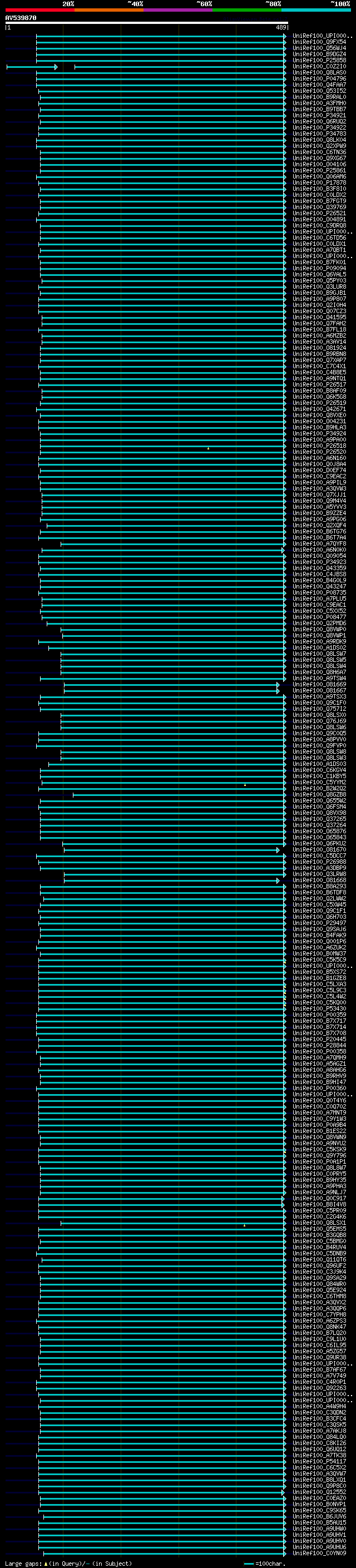356x1568 pixels.
Task: Open hit UniRef100_P26988
Action: tap(319, 861)
